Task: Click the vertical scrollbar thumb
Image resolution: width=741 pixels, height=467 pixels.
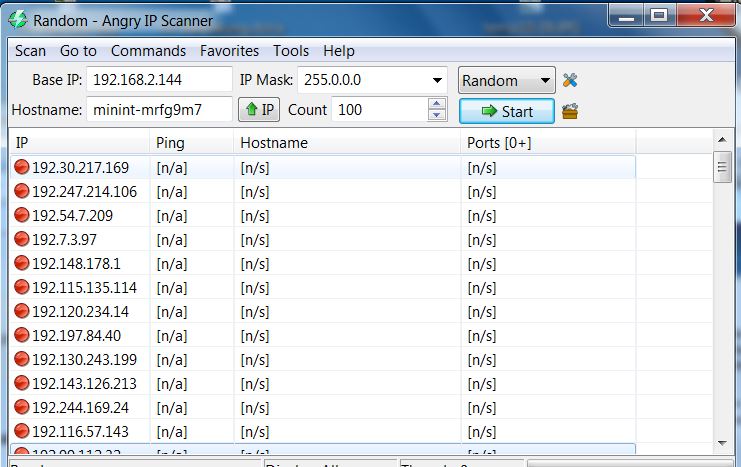Action: [x=722, y=167]
